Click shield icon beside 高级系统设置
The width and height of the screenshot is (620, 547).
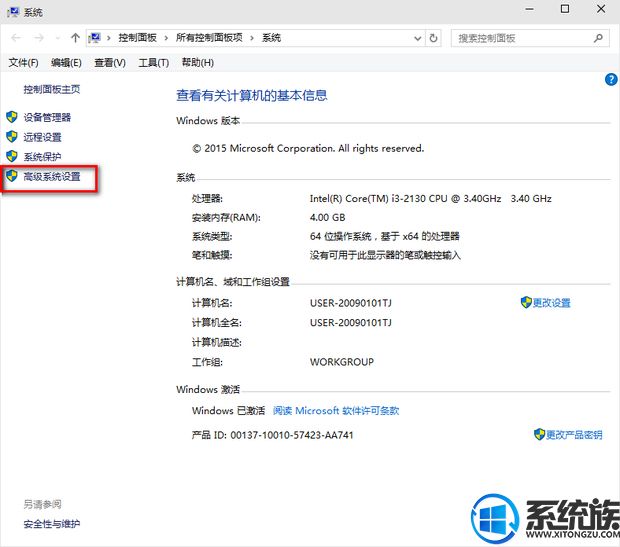[12, 176]
